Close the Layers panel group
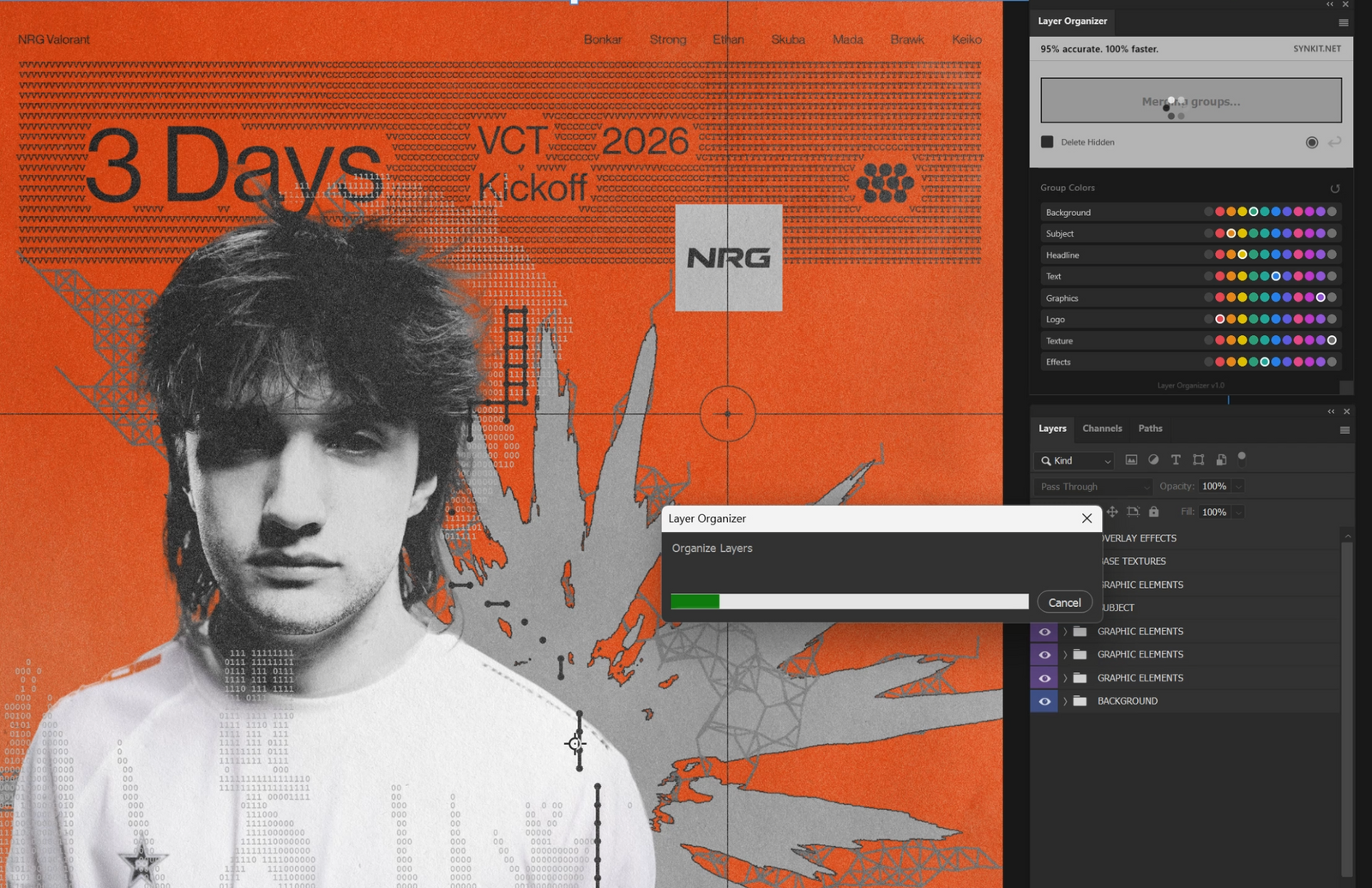Image resolution: width=1372 pixels, height=888 pixels. 1346,411
